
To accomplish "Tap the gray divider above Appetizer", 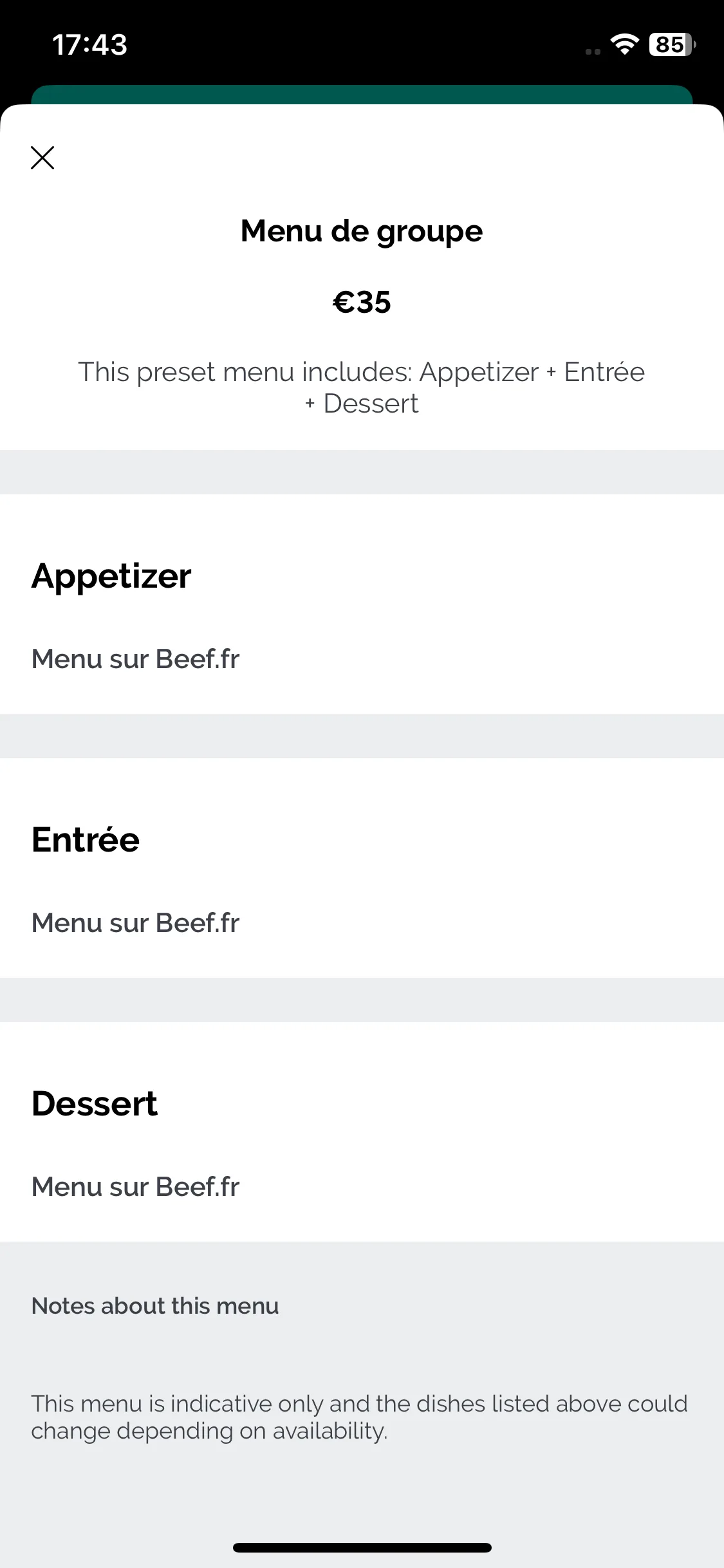I will coord(362,472).
